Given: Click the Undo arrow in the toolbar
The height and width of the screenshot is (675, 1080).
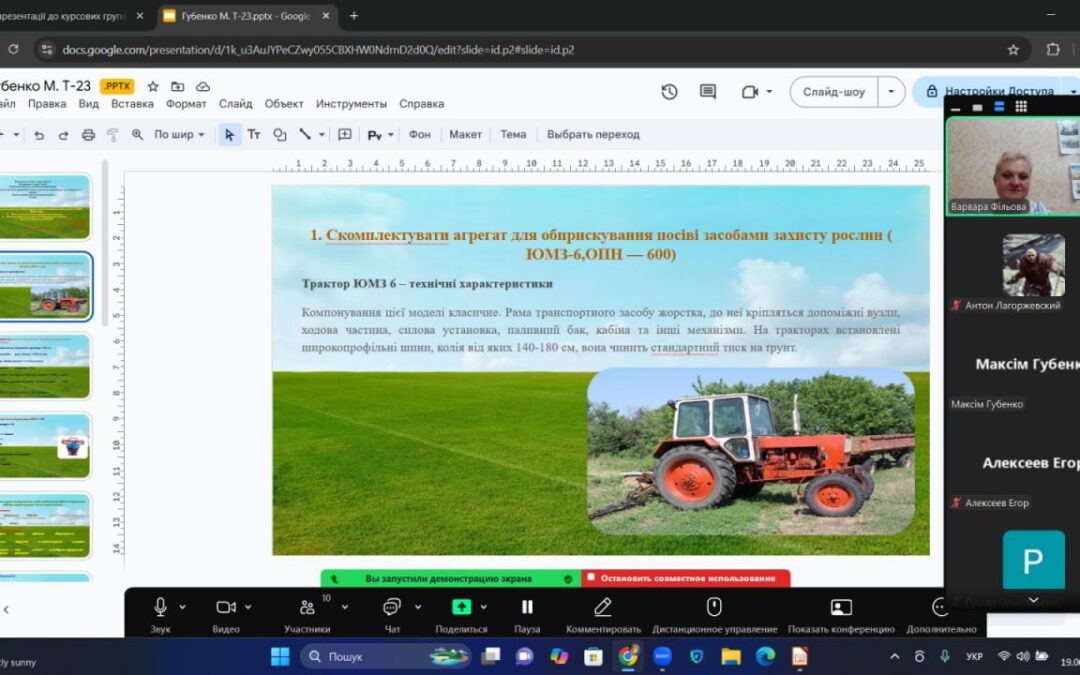Looking at the screenshot, I should click(39, 135).
